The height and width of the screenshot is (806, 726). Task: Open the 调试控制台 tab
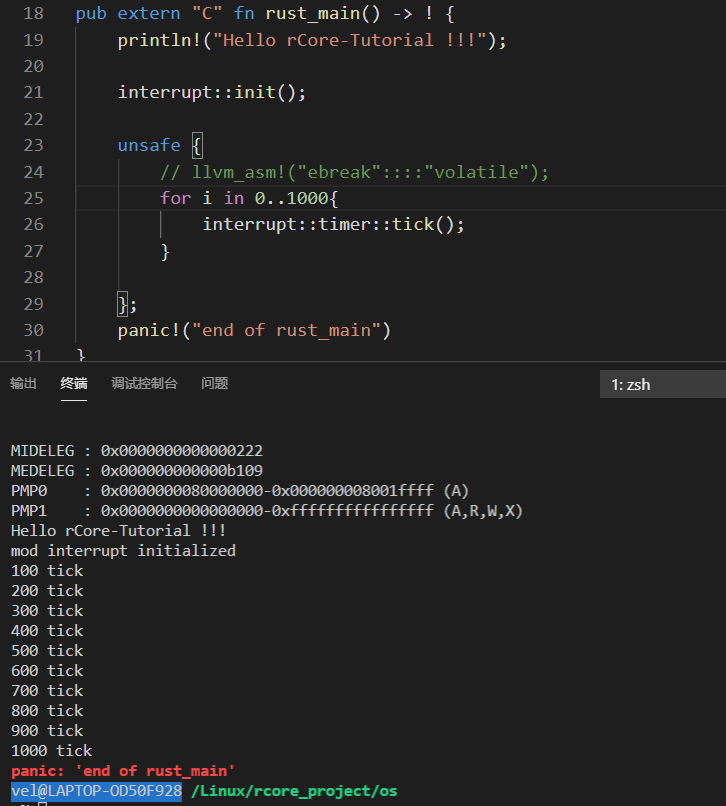click(144, 383)
